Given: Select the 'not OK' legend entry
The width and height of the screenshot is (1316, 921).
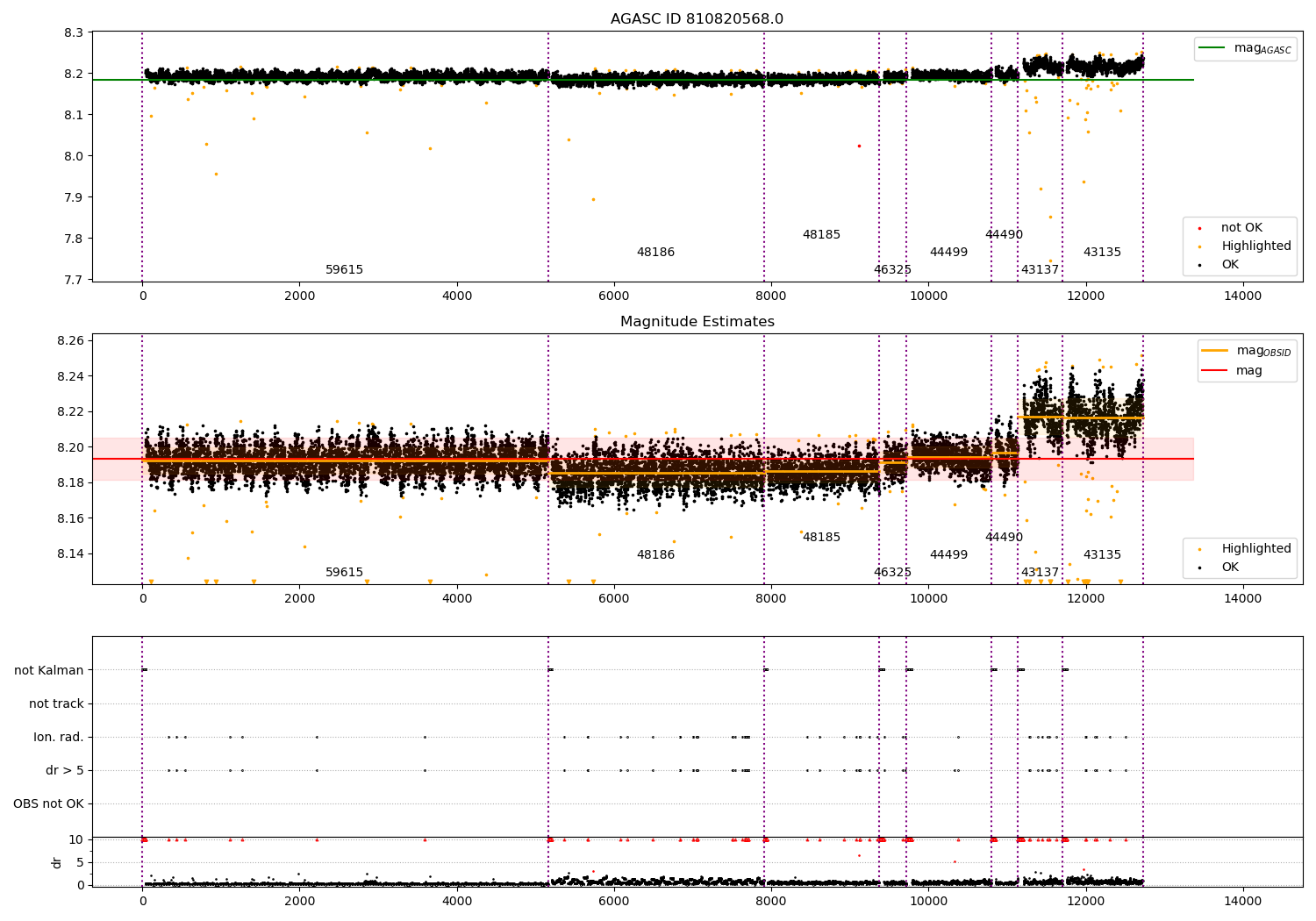Looking at the screenshot, I should pyautogui.click(x=1241, y=227).
